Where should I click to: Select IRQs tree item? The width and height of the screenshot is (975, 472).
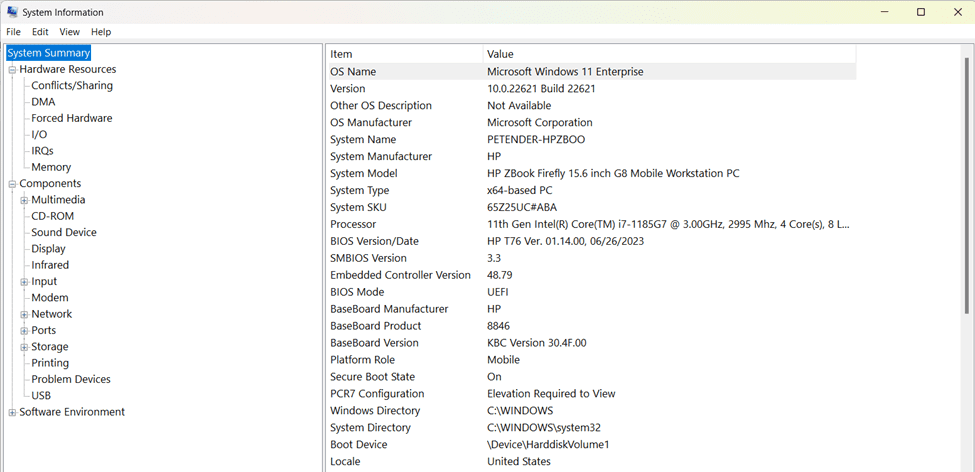pos(42,150)
